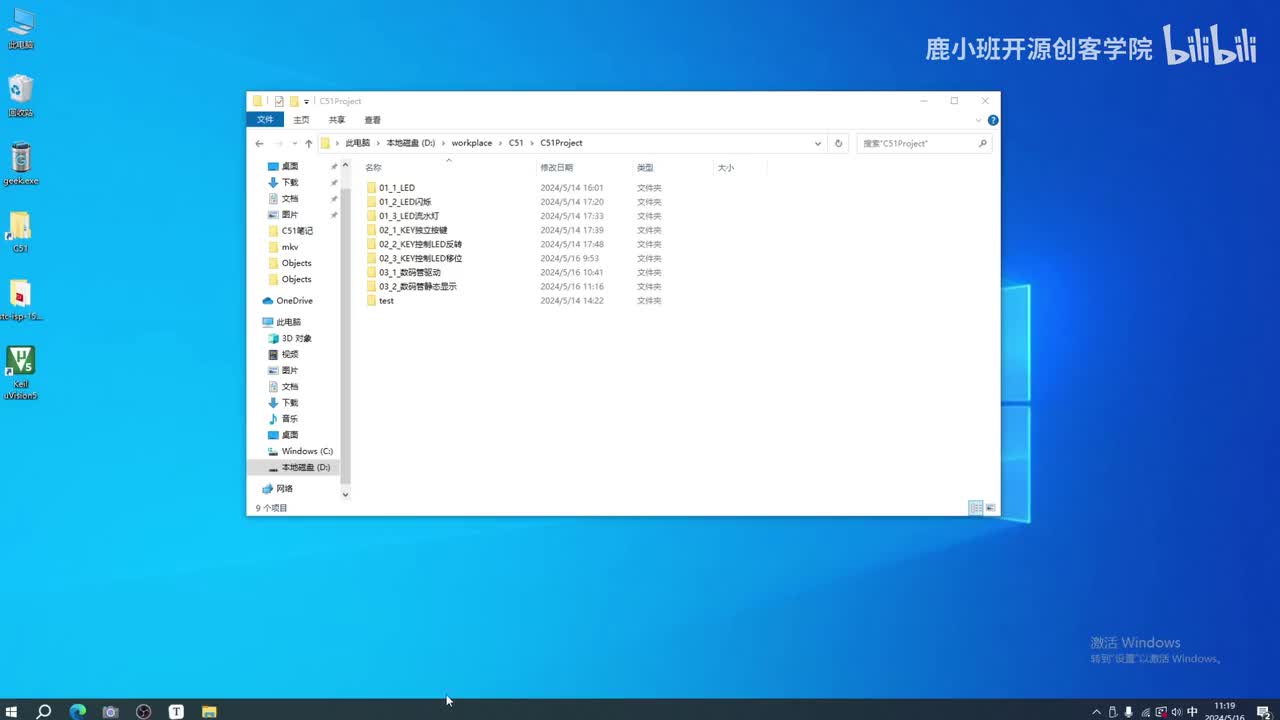Open the 01_1_LED folder
Image resolution: width=1280 pixels, height=720 pixels.
[x=396, y=188]
